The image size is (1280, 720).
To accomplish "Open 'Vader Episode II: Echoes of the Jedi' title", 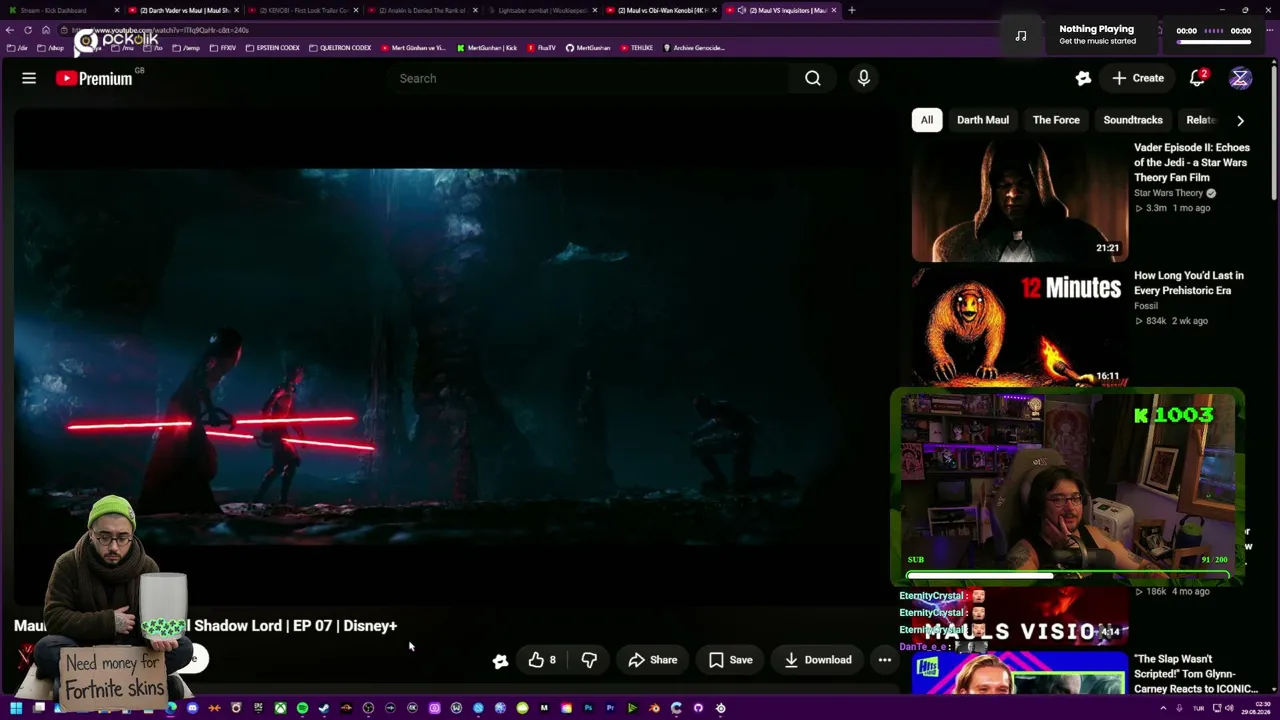I will click(x=1192, y=162).
